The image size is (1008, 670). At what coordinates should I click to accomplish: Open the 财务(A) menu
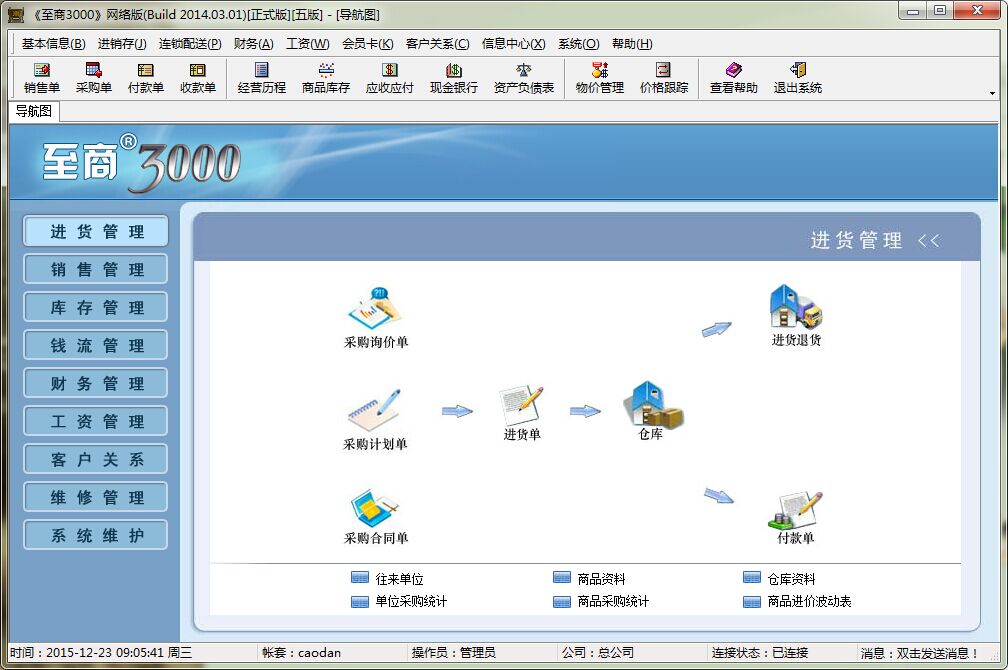[x=253, y=44]
